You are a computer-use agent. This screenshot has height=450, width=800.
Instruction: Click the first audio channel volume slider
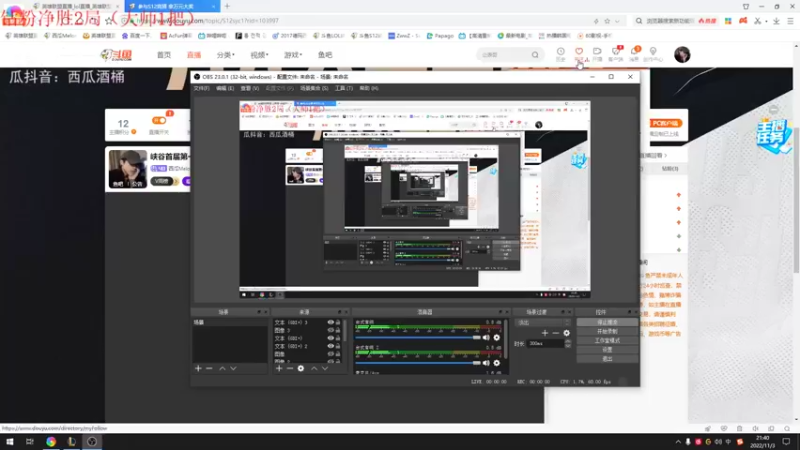(418, 337)
